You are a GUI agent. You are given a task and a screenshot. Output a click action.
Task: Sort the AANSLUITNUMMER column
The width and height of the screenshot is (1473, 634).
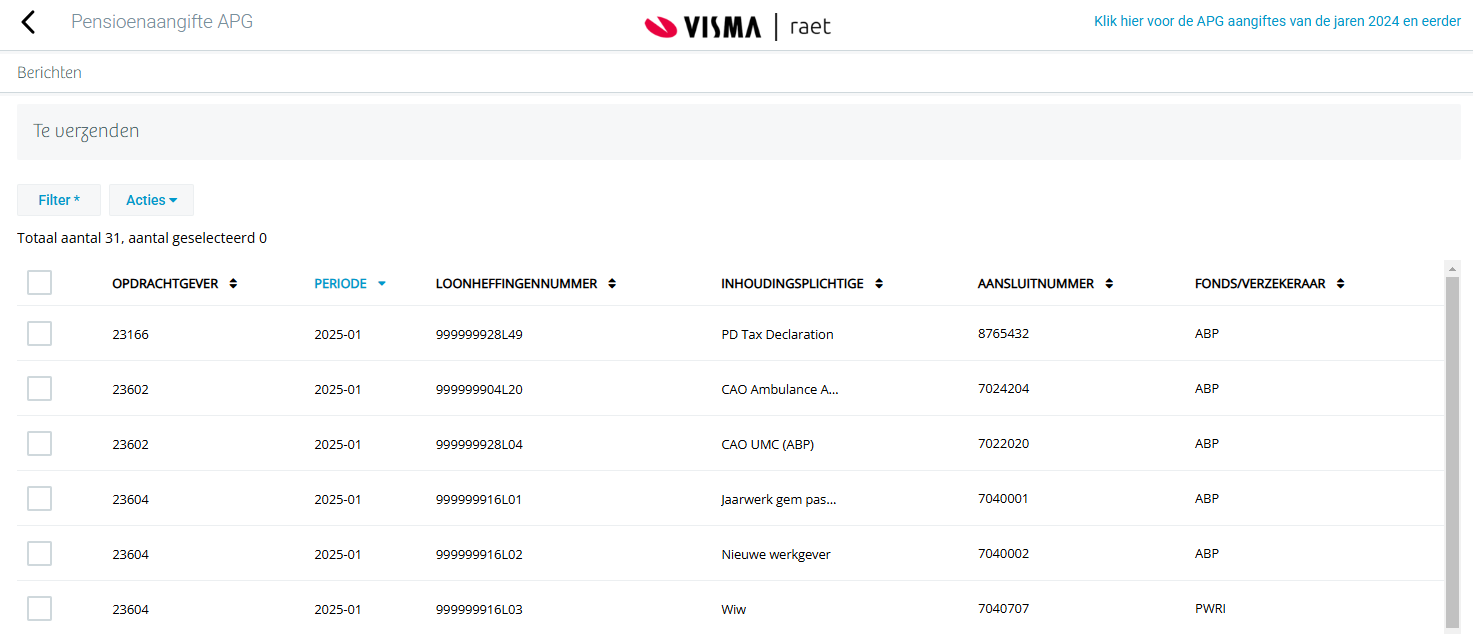[x=1109, y=283]
